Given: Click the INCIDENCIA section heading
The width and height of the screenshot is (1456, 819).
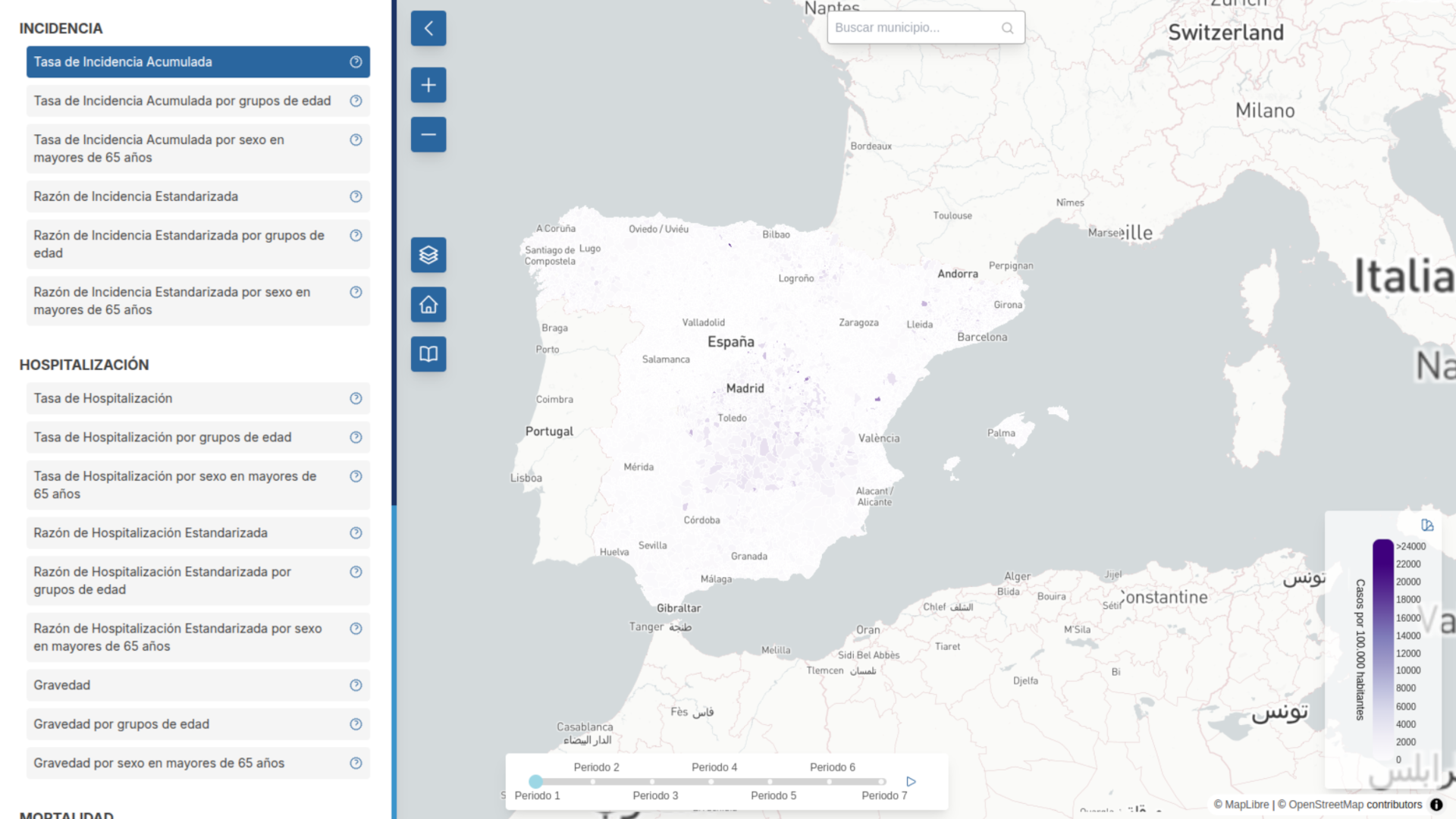Looking at the screenshot, I should tap(61, 29).
